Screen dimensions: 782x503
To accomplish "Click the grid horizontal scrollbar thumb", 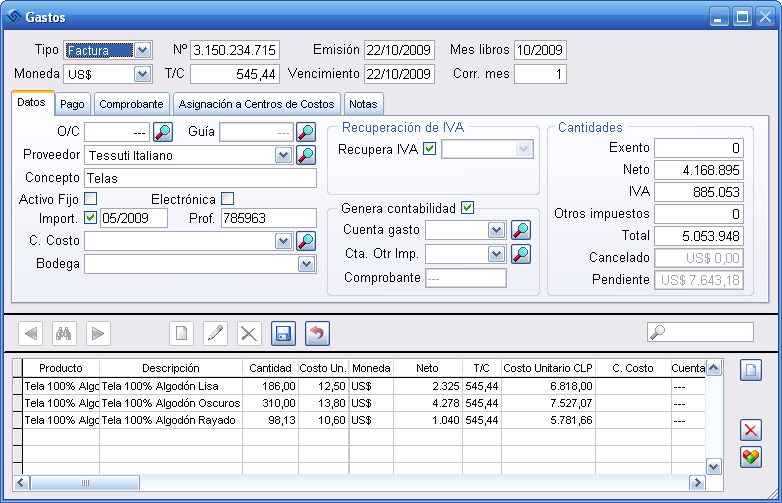I will [85, 483].
